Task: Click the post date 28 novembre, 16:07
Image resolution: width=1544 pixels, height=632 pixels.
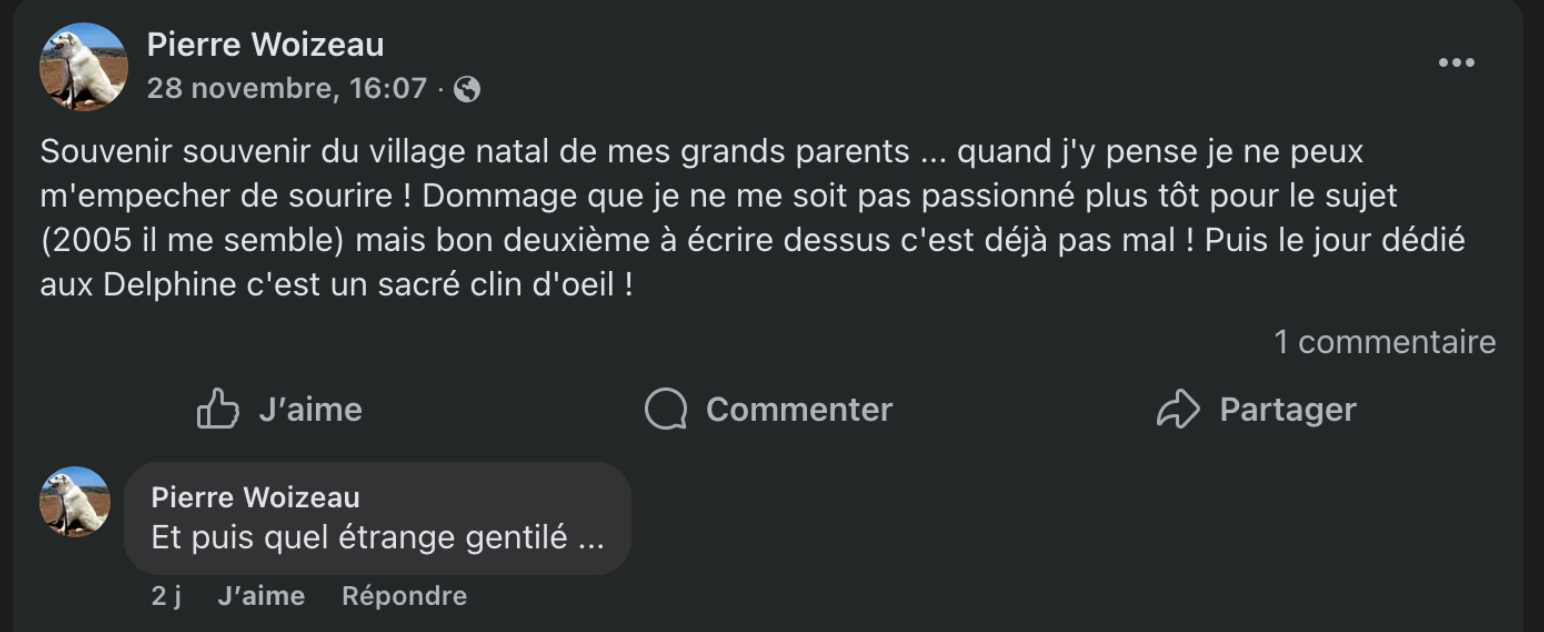Action: 287,89
